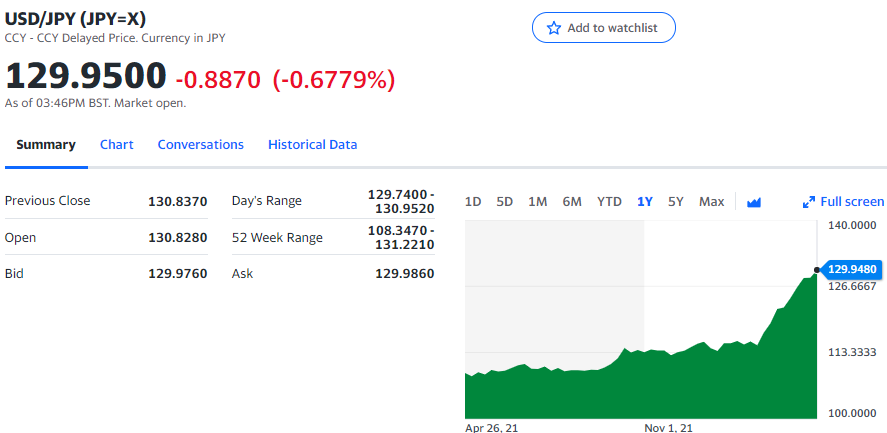887x433 pixels.
Task: Select the YTD chart range
Action: (609, 202)
